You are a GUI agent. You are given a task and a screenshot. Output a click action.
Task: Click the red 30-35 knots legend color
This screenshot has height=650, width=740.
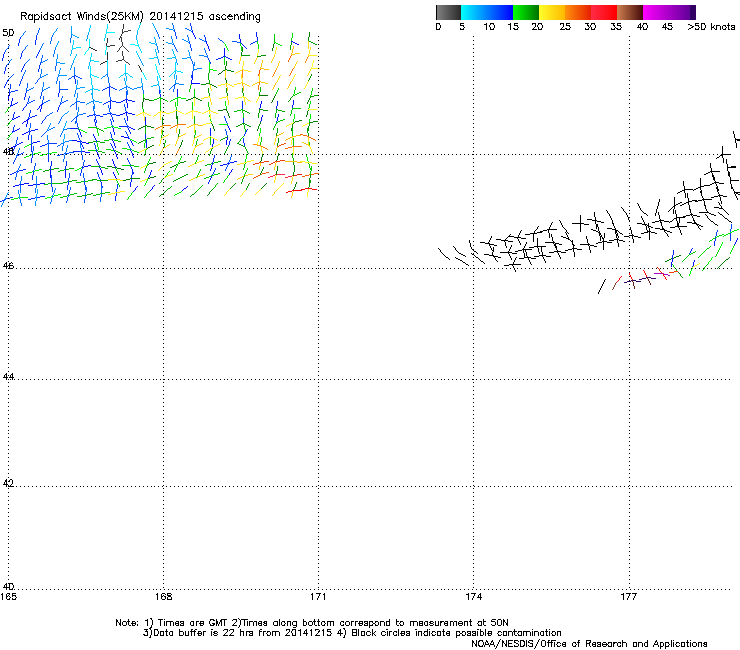pos(604,12)
